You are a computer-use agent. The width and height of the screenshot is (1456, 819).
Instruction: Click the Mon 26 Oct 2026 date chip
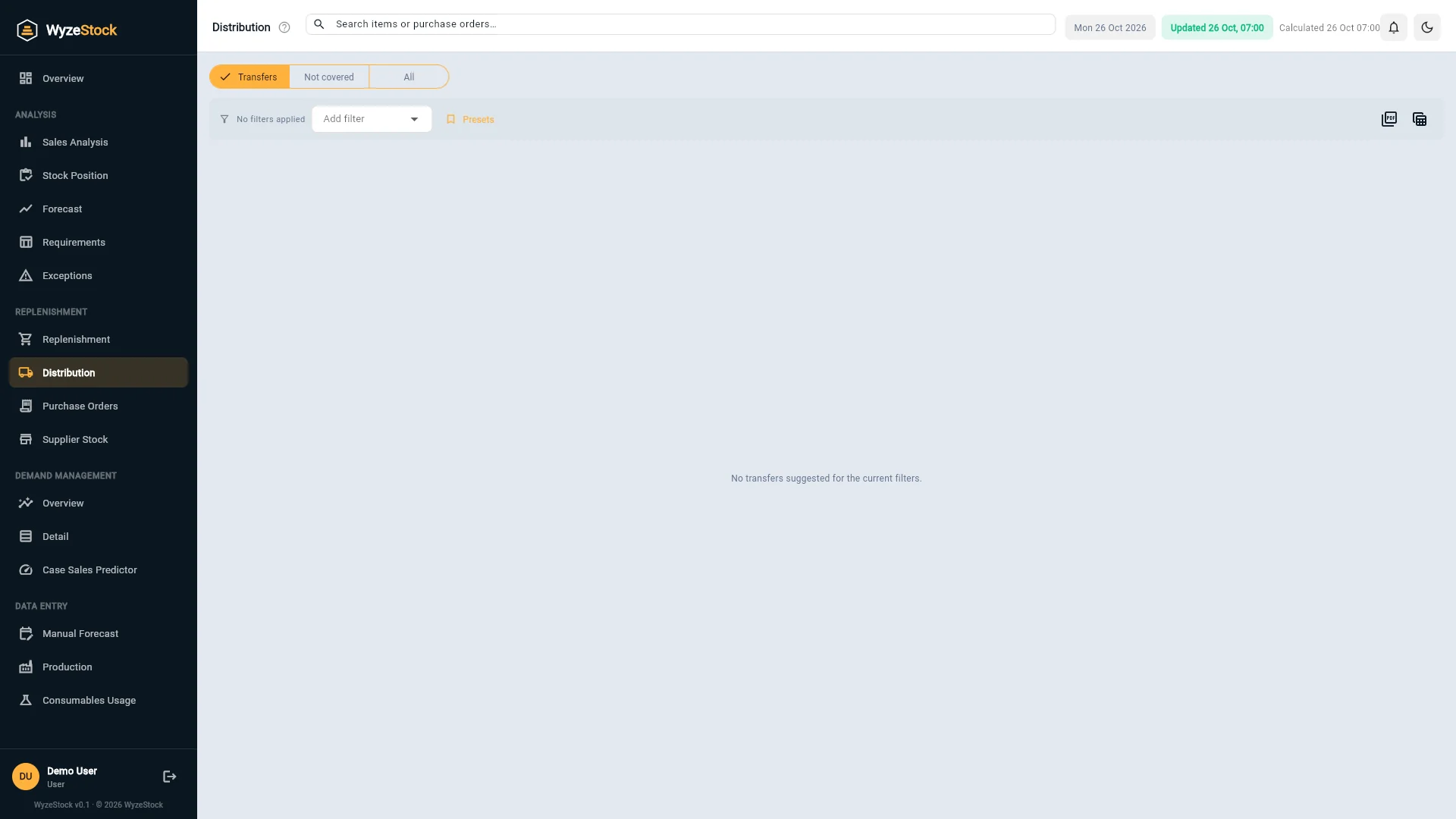[x=1110, y=27]
